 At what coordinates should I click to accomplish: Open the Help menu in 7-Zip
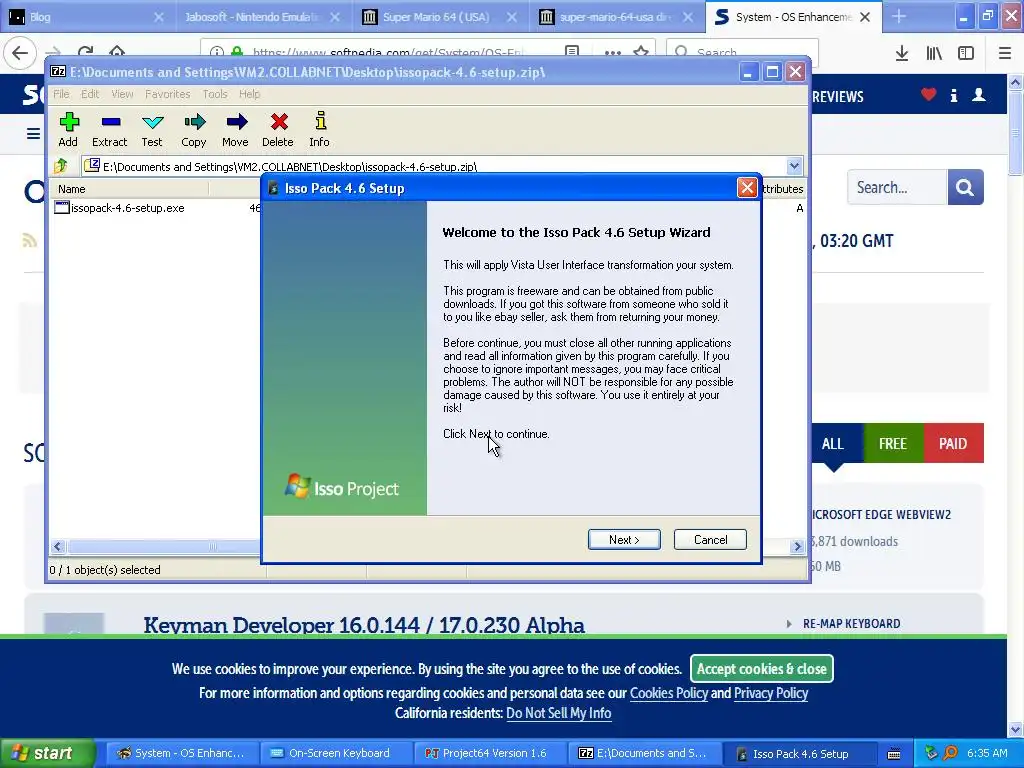tap(249, 94)
